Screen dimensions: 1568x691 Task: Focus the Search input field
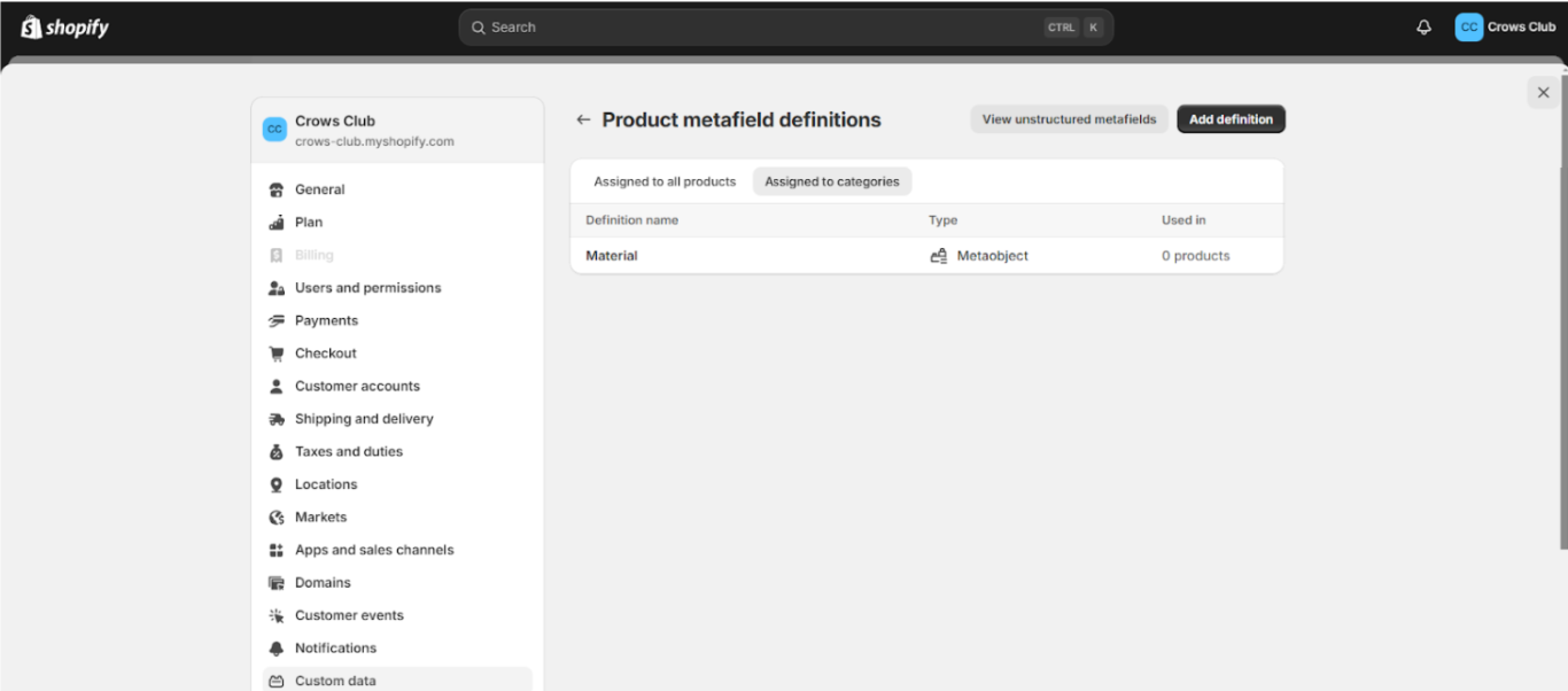(x=786, y=27)
